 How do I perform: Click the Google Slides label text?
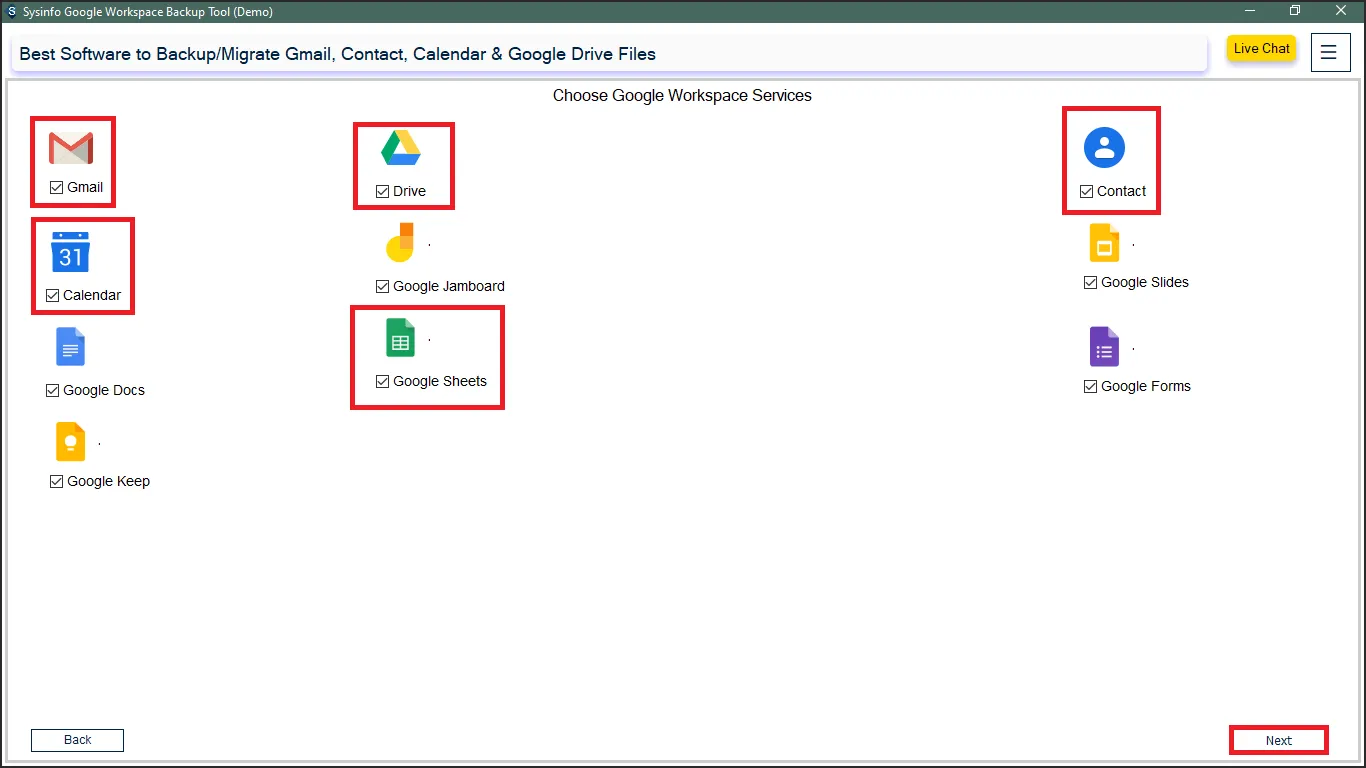point(1145,282)
